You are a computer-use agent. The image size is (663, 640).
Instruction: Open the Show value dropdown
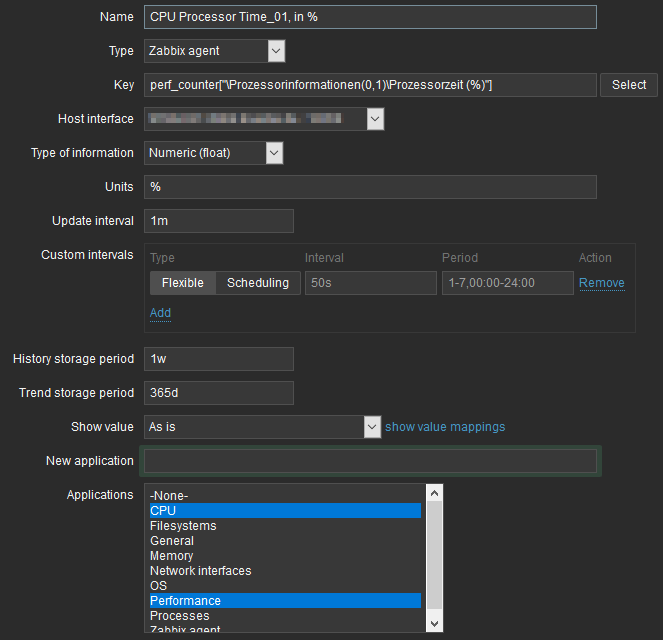[x=263, y=427]
